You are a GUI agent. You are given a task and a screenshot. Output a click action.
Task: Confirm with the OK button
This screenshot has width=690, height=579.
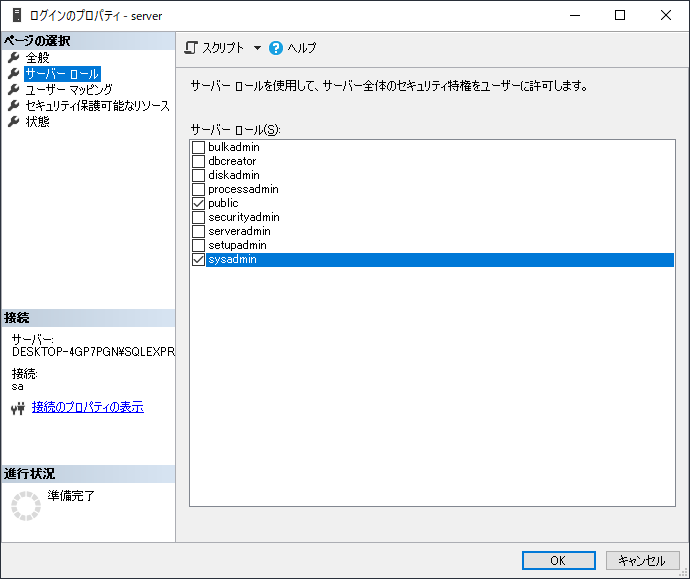(559, 561)
